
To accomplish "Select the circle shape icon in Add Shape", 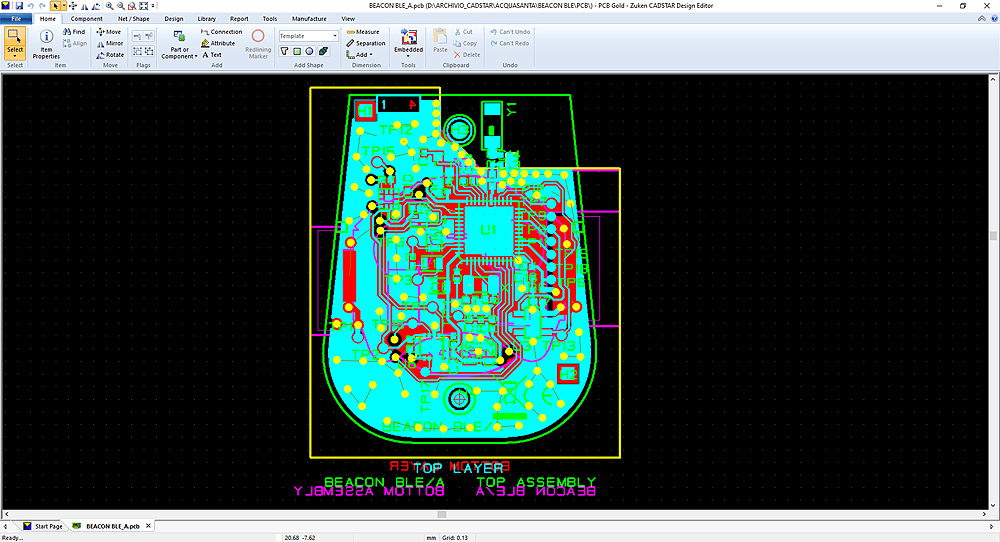I will click(x=310, y=51).
